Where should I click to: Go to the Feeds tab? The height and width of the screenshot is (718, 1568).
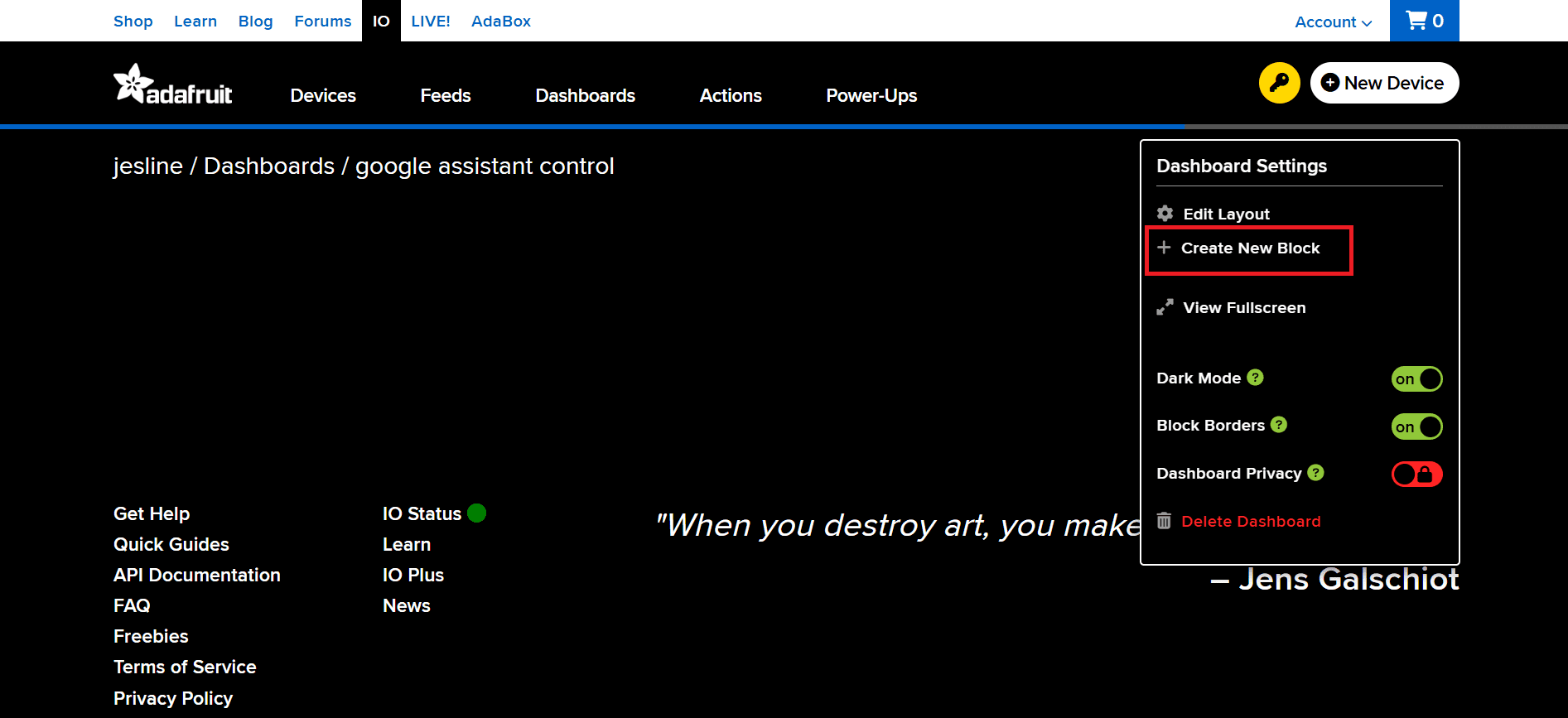click(445, 96)
